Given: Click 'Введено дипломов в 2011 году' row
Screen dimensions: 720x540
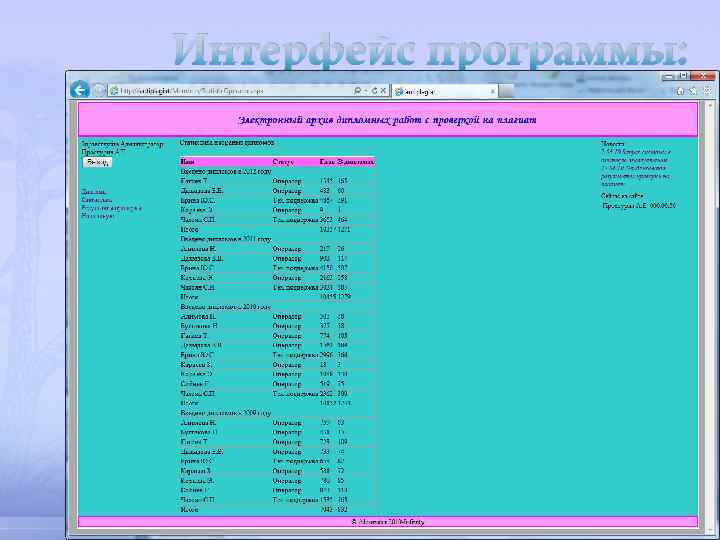Looking at the screenshot, I should point(278,239).
